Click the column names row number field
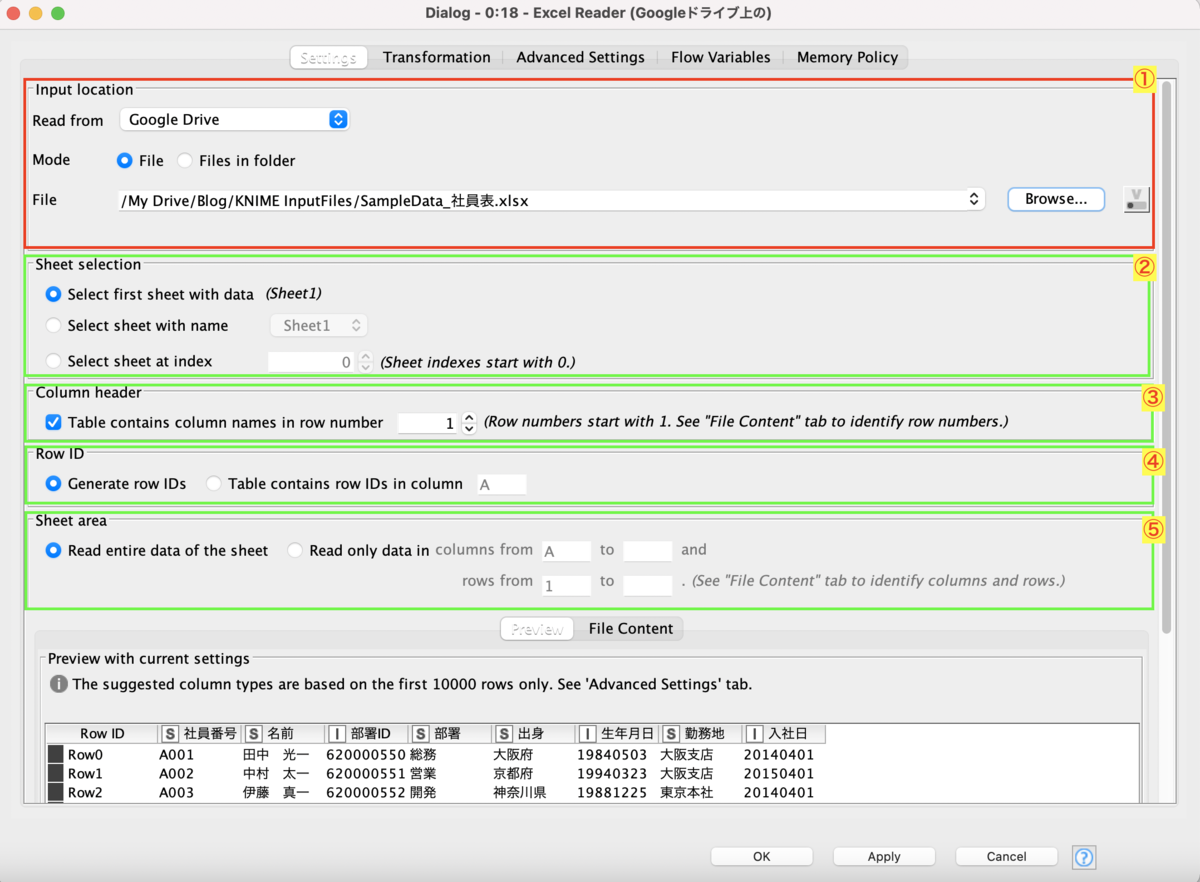1200x882 pixels. (428, 423)
